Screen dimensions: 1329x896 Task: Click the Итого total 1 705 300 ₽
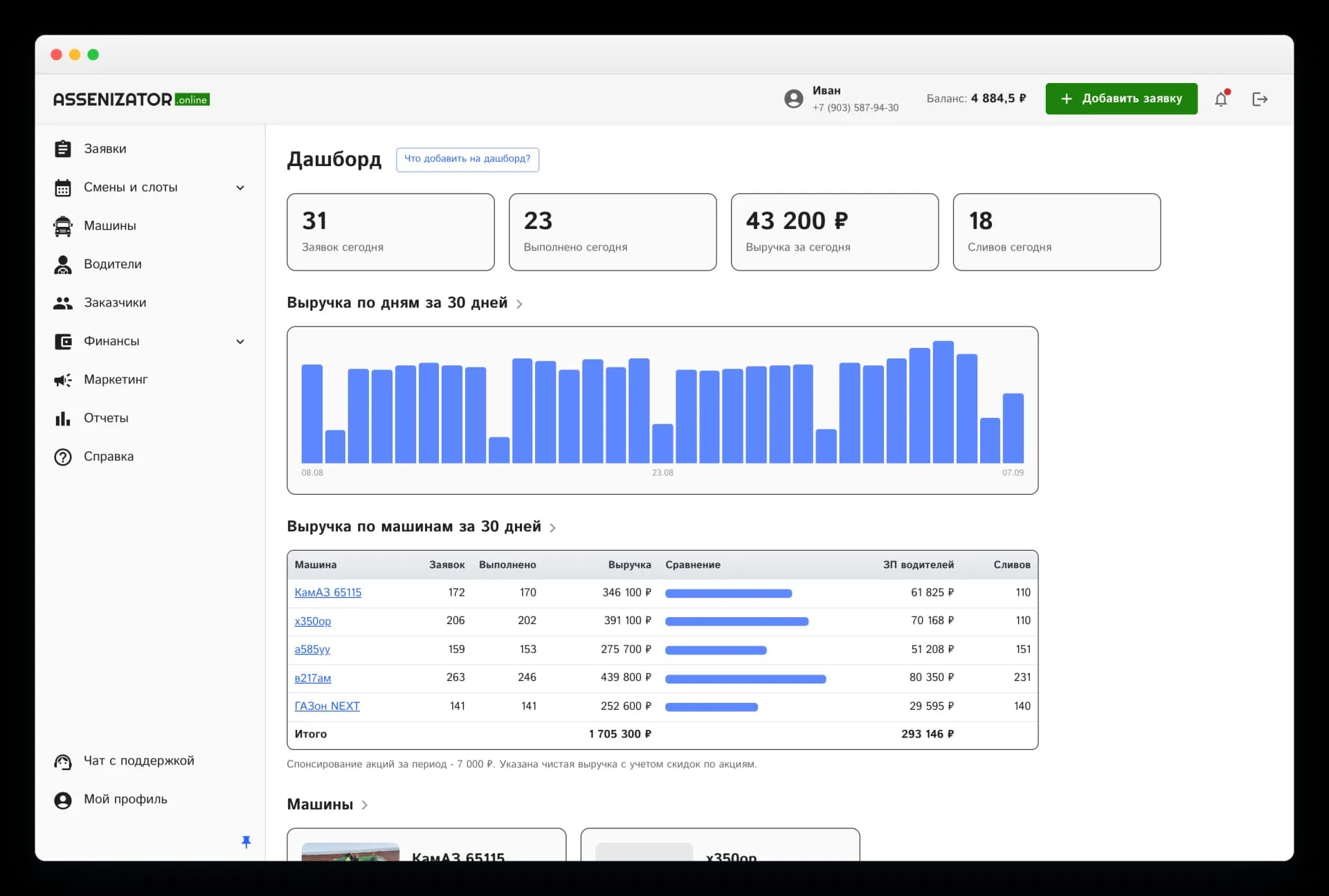point(620,734)
